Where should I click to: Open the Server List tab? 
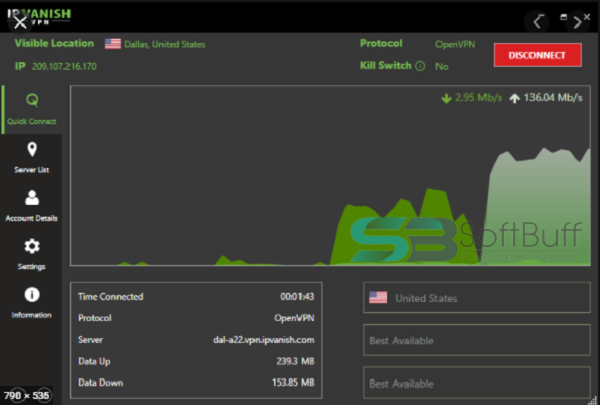[31, 158]
